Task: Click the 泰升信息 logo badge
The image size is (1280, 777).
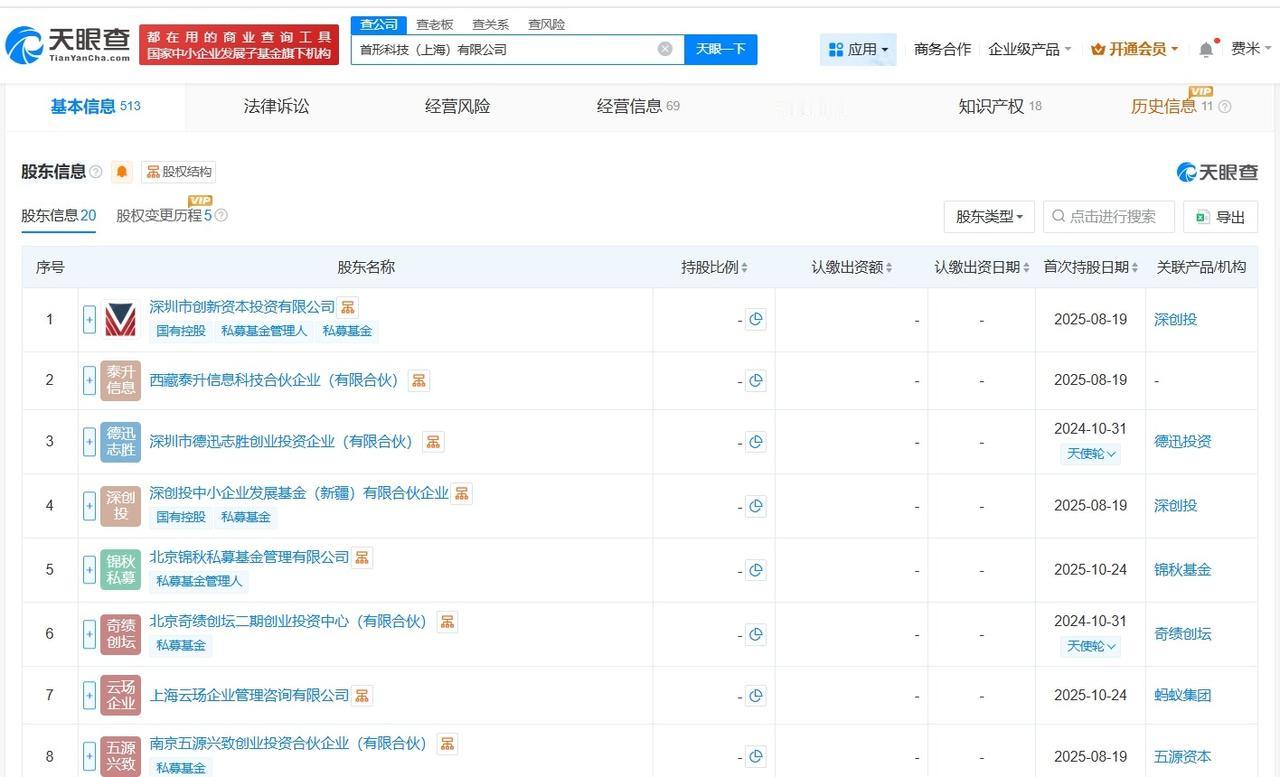Action: click(120, 381)
